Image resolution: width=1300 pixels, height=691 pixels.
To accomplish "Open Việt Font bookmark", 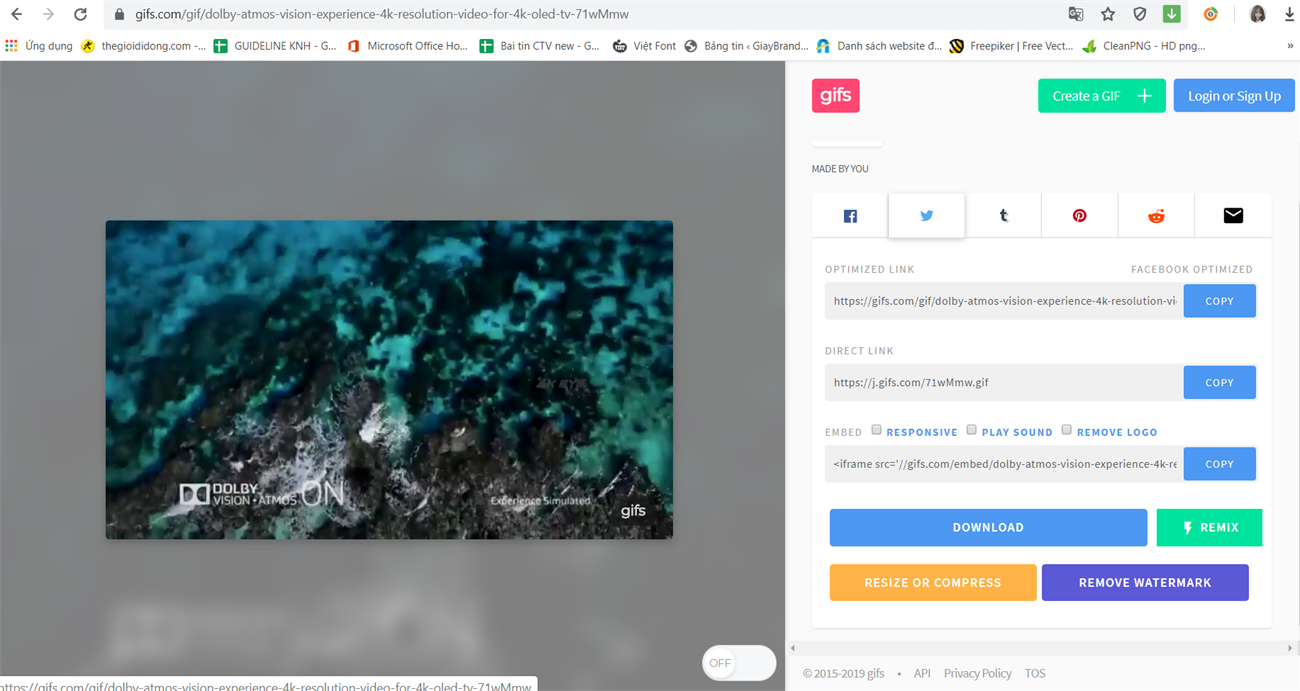I will tap(644, 46).
